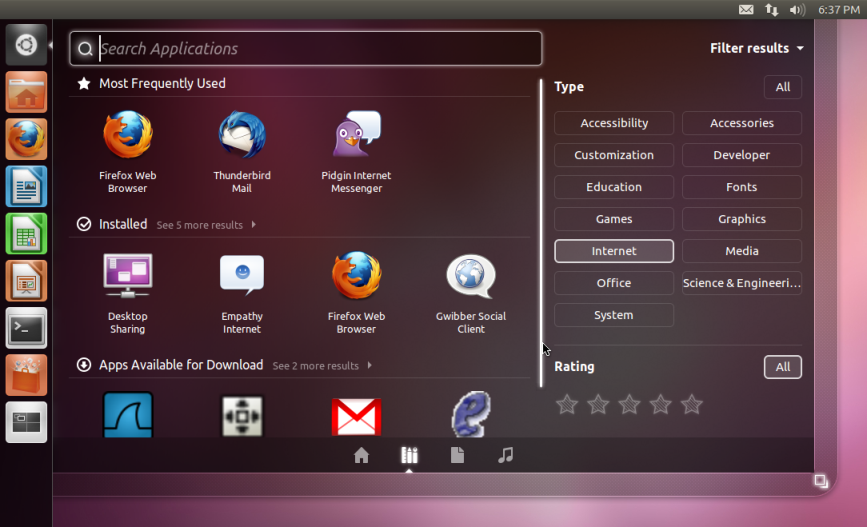This screenshot has height=527, width=867.
Task: Open Home Folder from the launcher
Action: coord(26,92)
